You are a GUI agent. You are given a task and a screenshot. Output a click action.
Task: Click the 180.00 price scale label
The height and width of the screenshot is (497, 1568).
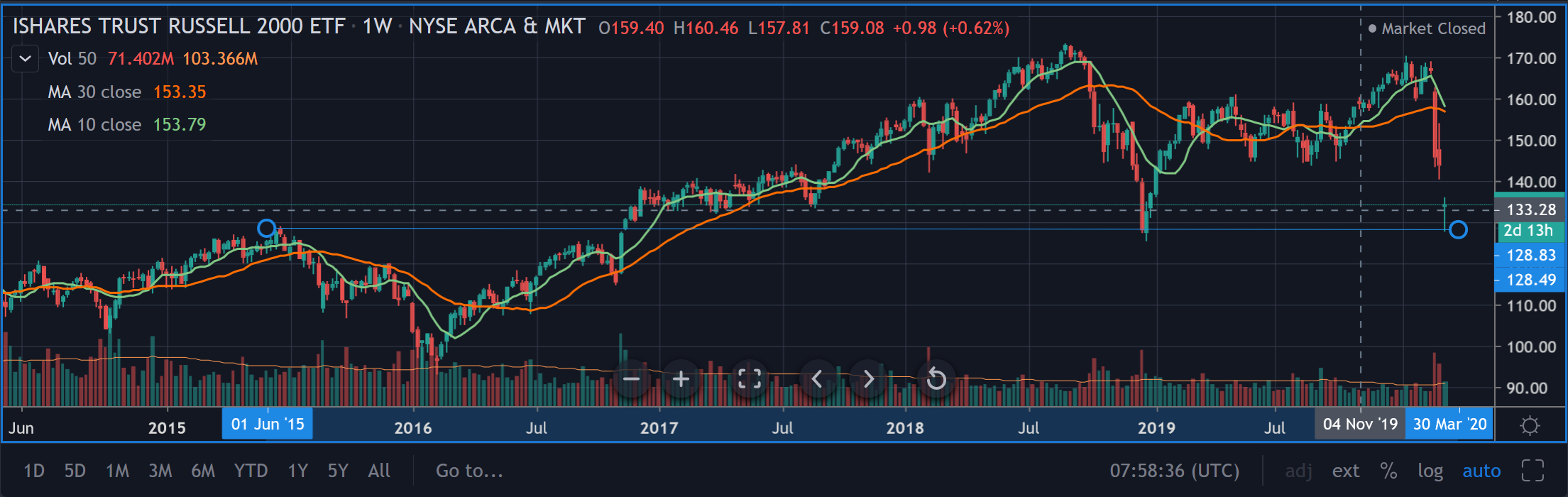1531,17
